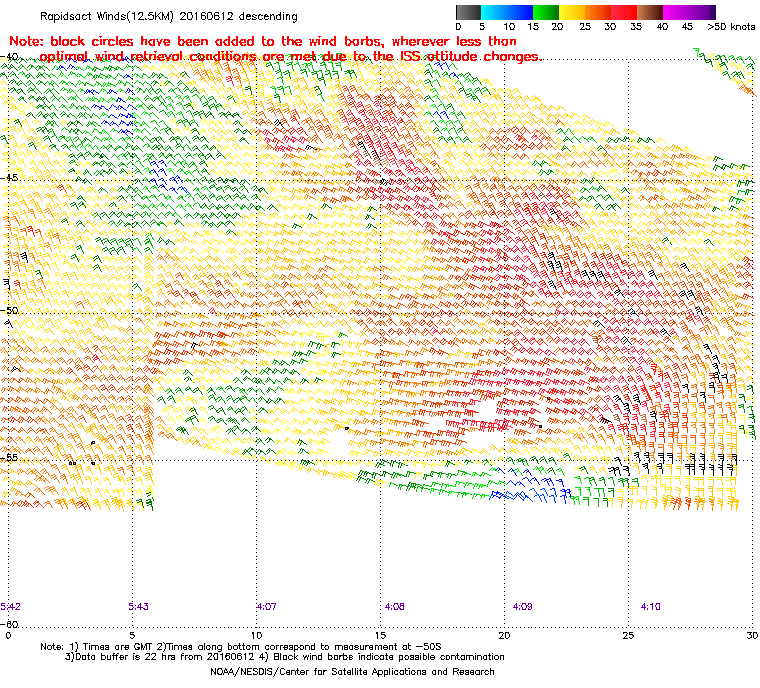The height and width of the screenshot is (688, 760).
Task: Click the green 15–20 knots legend segment
Action: pos(546,12)
